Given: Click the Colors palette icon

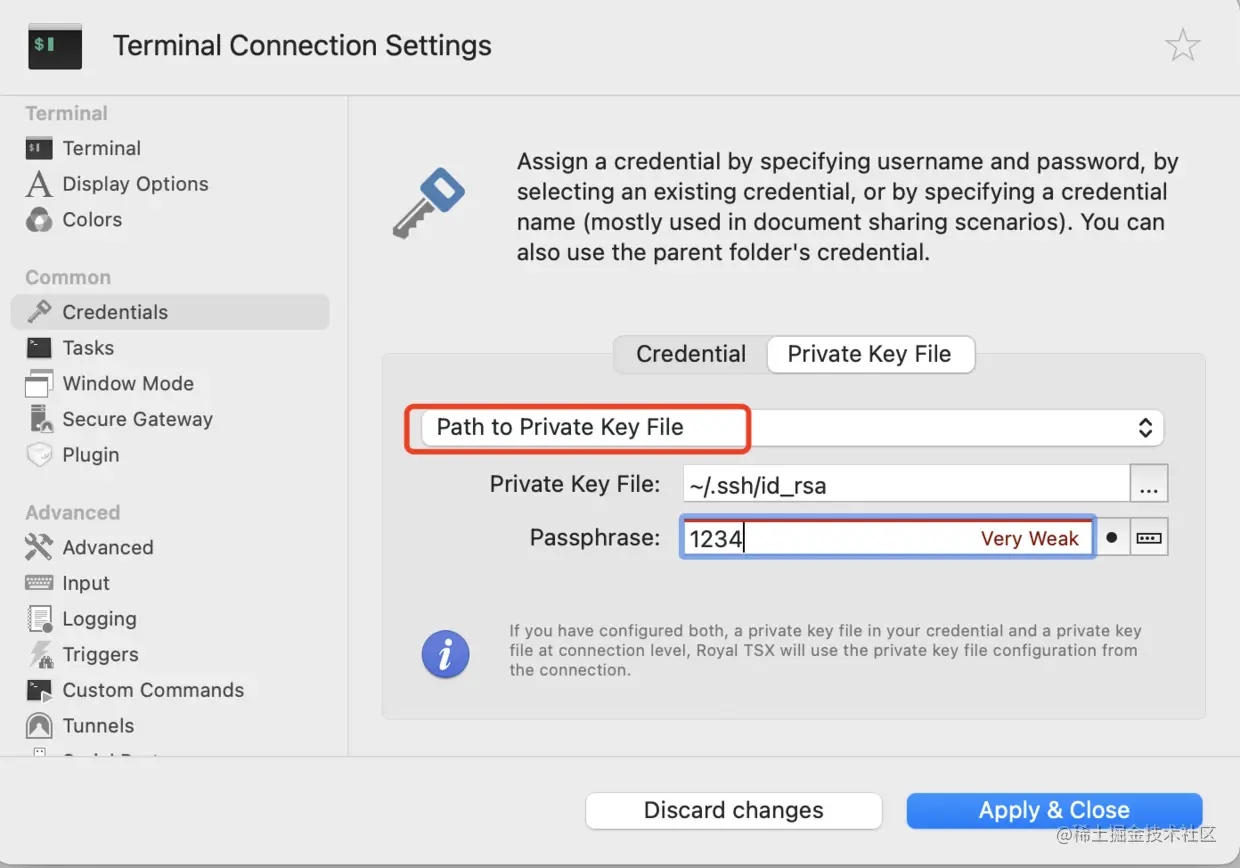Looking at the screenshot, I should [x=39, y=220].
